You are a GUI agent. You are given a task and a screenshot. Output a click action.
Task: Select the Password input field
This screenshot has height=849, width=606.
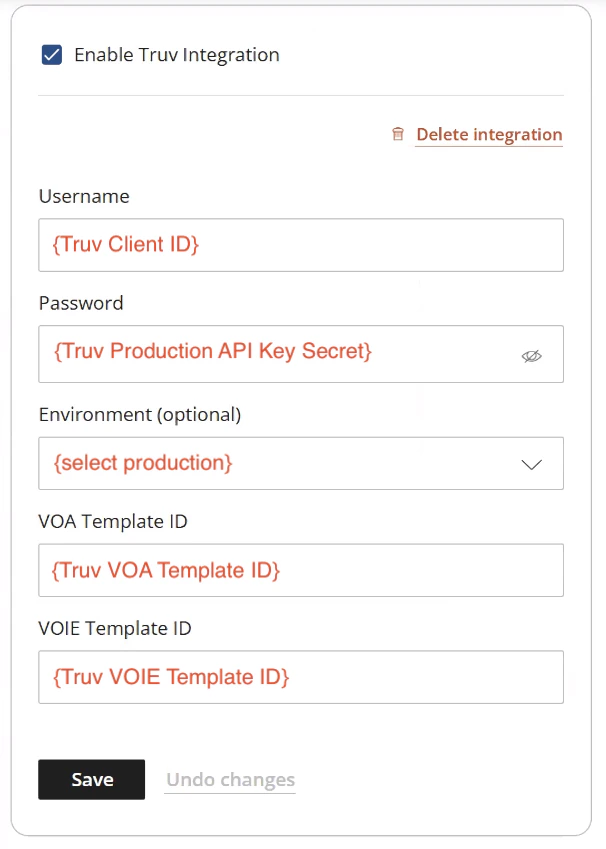280,354
